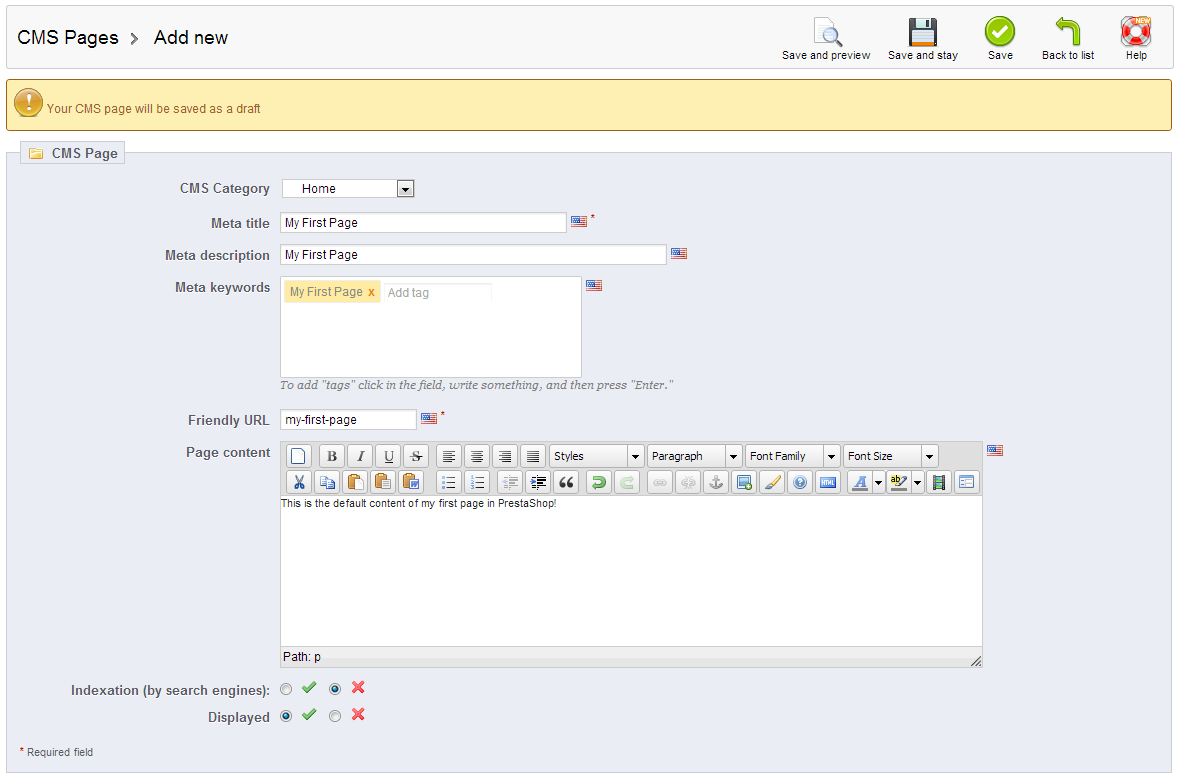Insert an image into the page content

743,481
